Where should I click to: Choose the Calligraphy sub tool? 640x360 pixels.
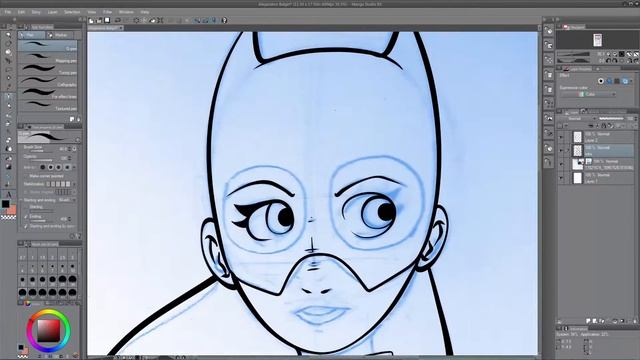click(47, 81)
